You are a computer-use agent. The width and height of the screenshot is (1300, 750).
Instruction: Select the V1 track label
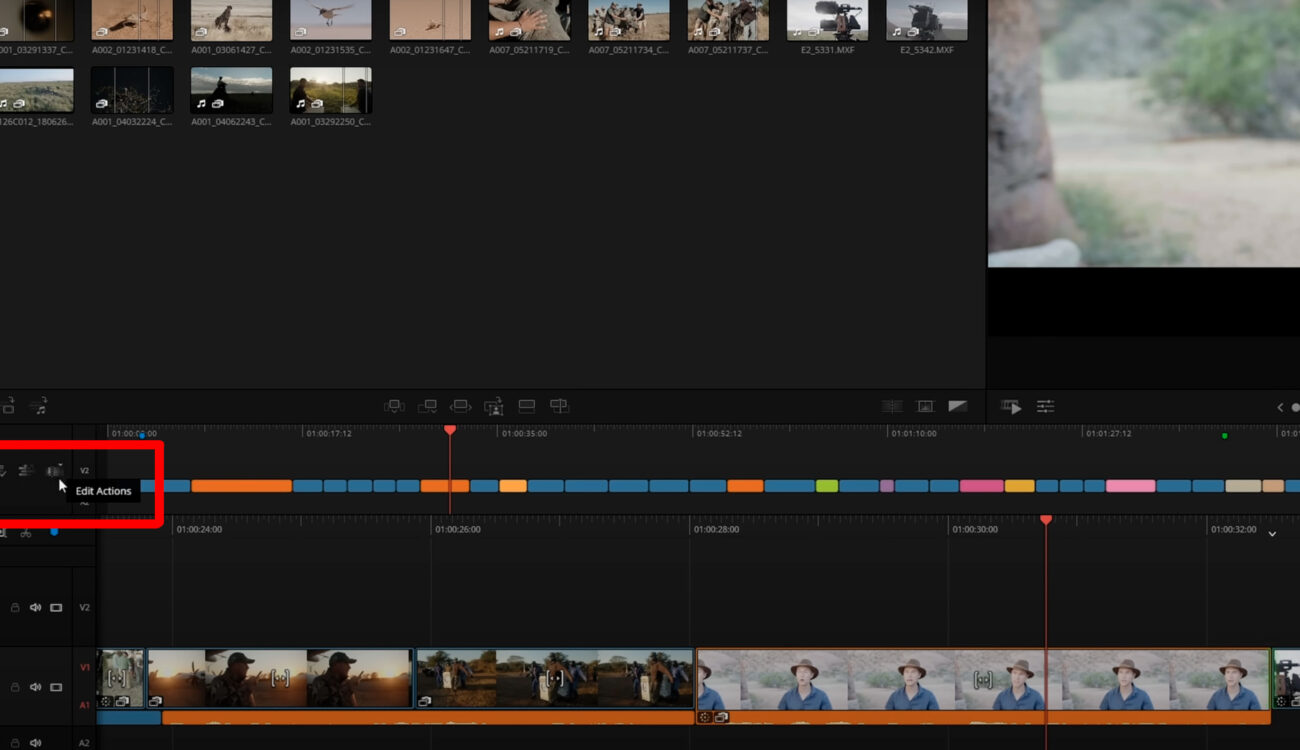click(x=84, y=667)
